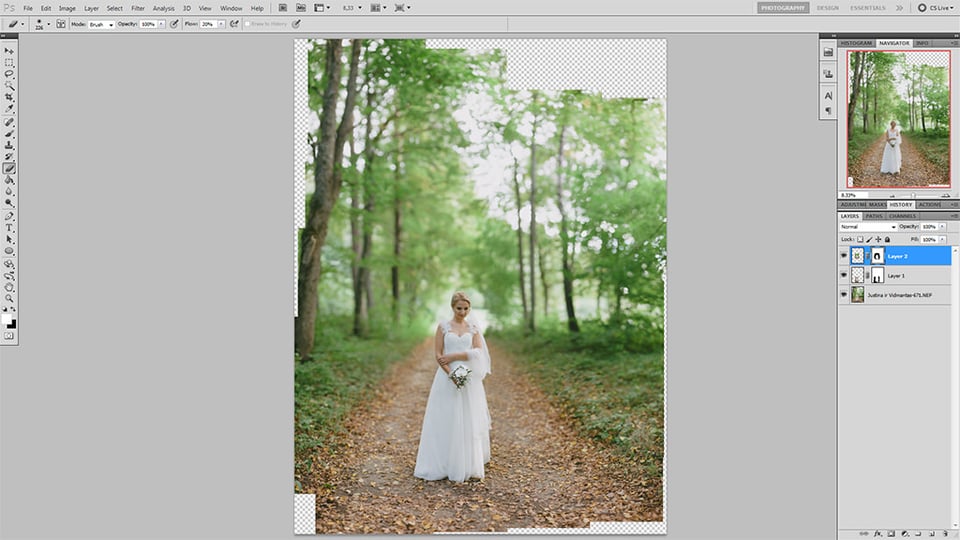Select the Dodge tool

pos(9,203)
